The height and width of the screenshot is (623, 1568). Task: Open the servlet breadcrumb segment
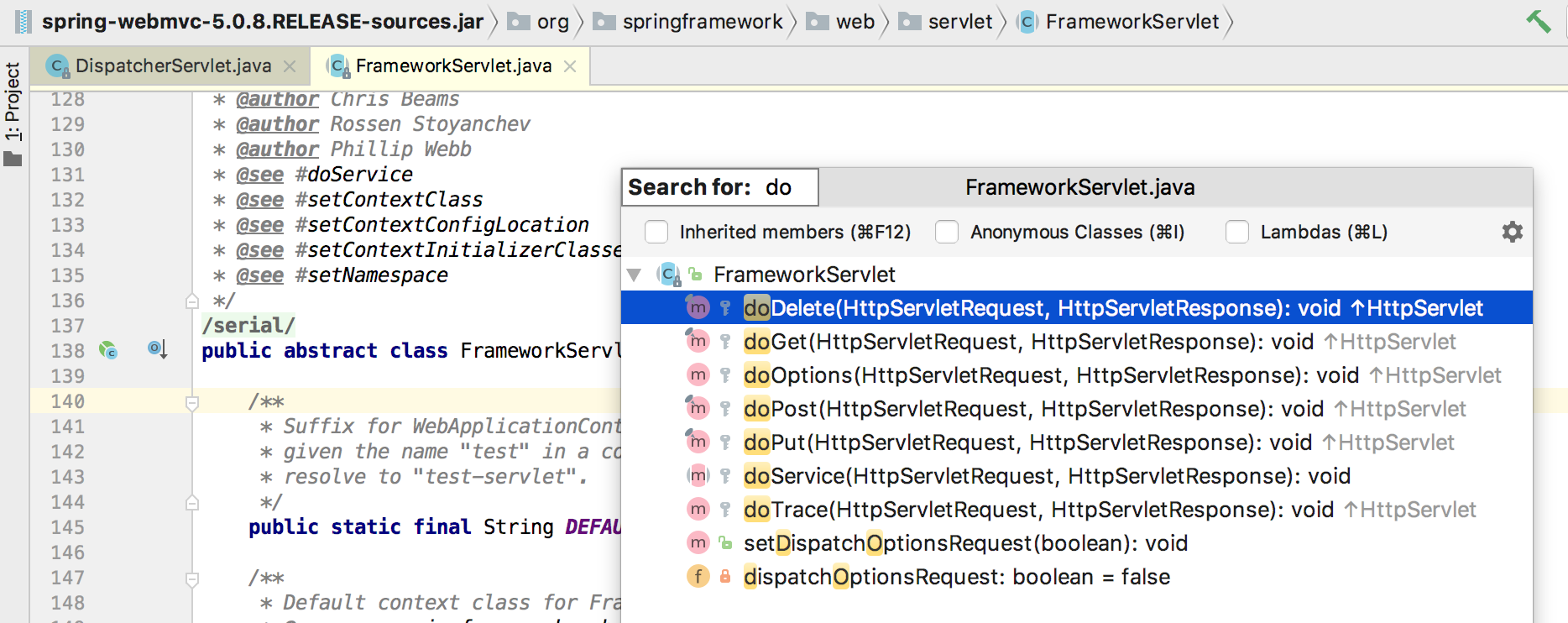[960, 22]
